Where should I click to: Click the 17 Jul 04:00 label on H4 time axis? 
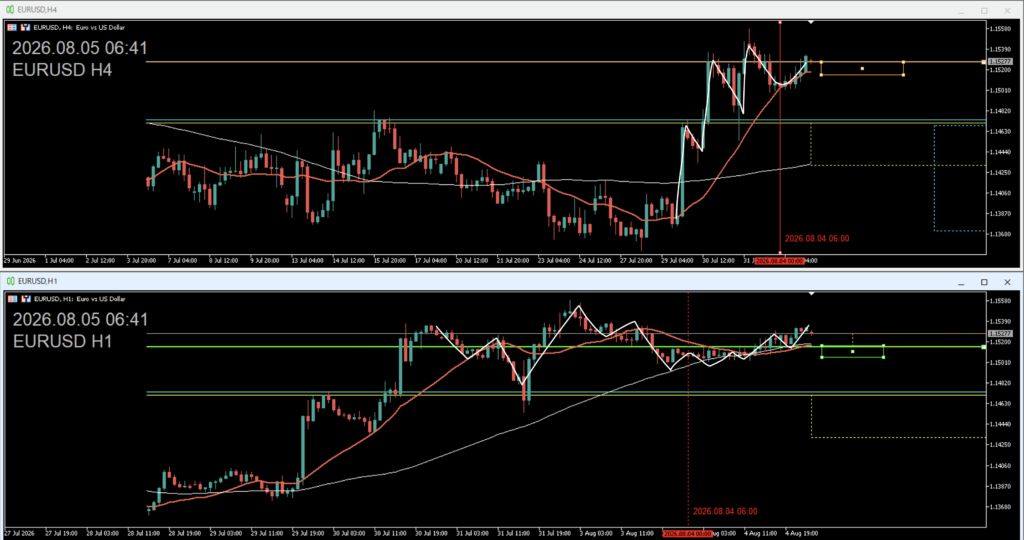click(430, 261)
